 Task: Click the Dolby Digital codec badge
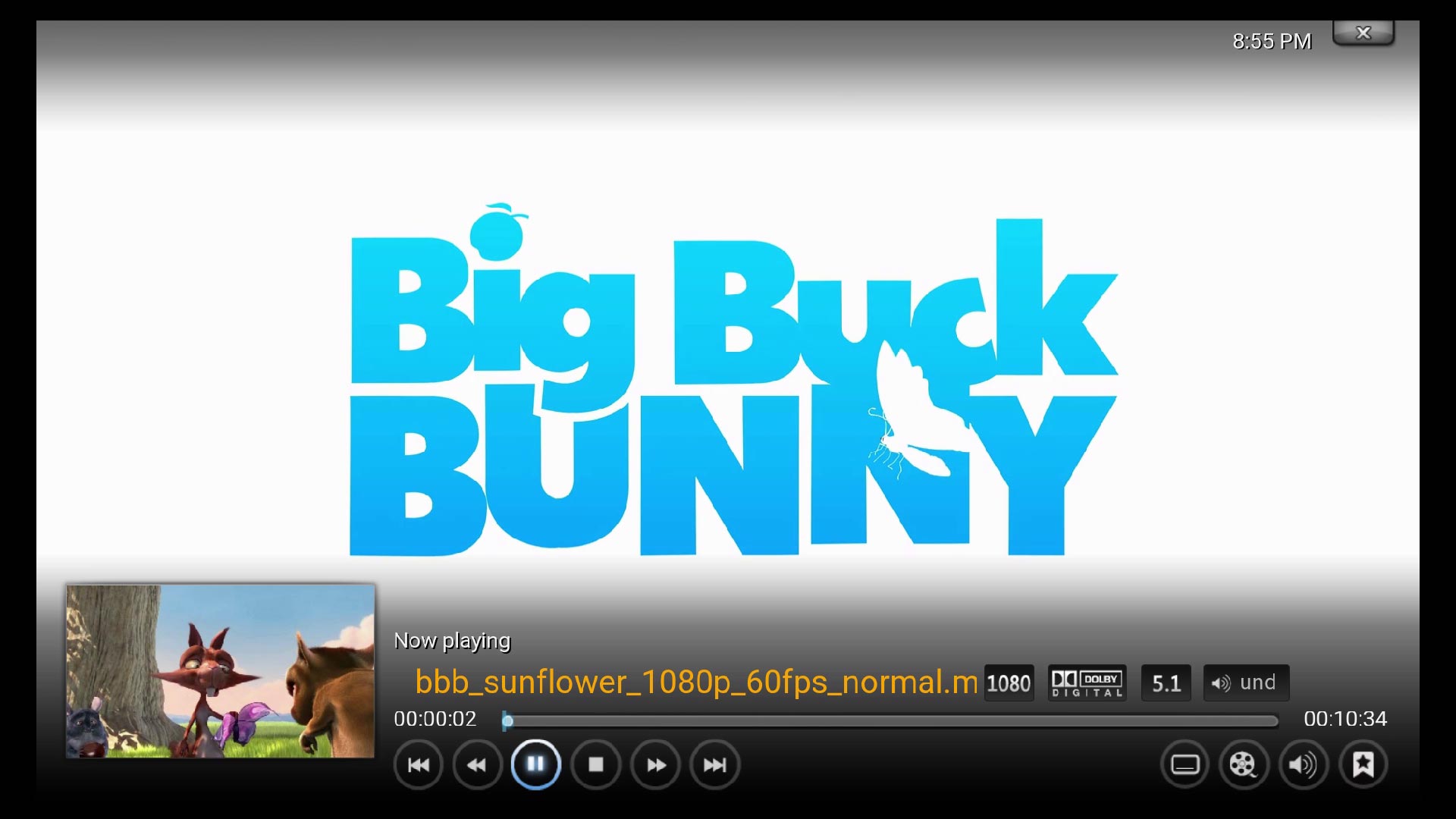pyautogui.click(x=1087, y=683)
